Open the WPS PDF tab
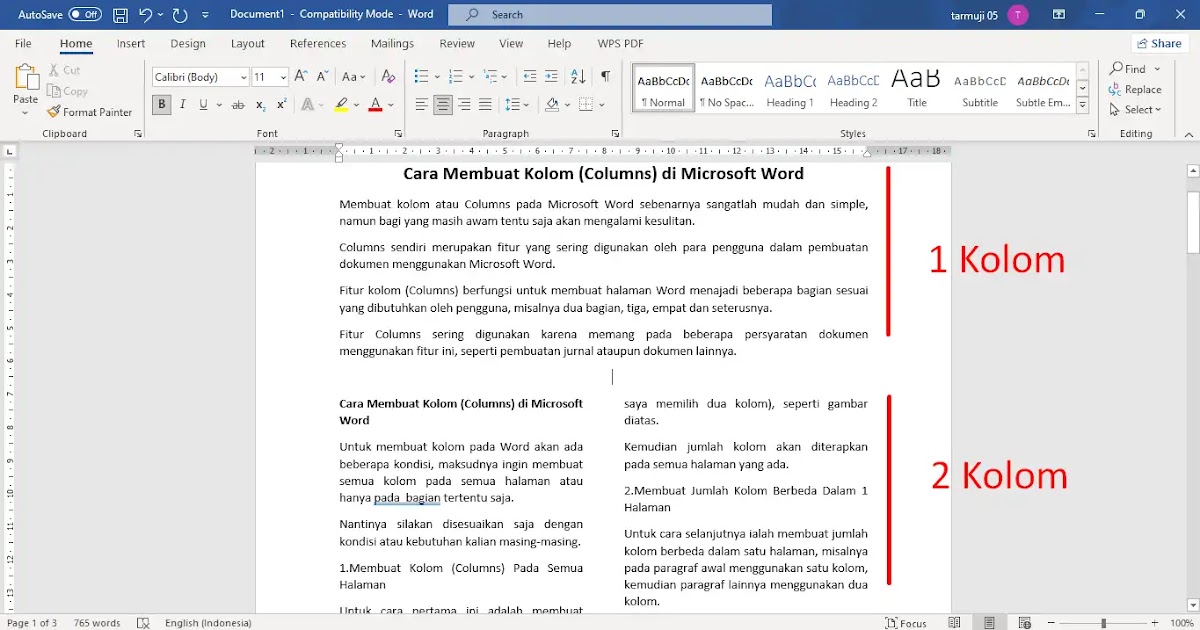 (620, 44)
